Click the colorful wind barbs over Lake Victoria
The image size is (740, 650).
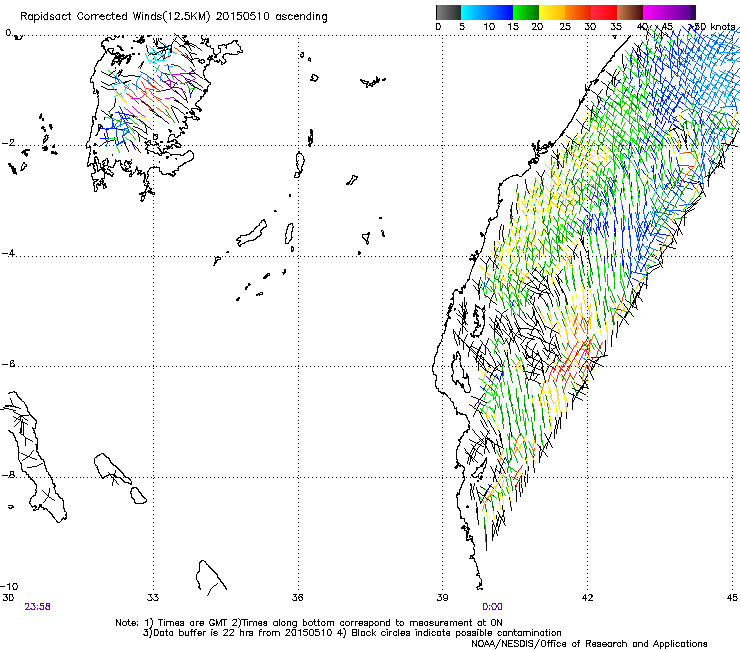151,94
